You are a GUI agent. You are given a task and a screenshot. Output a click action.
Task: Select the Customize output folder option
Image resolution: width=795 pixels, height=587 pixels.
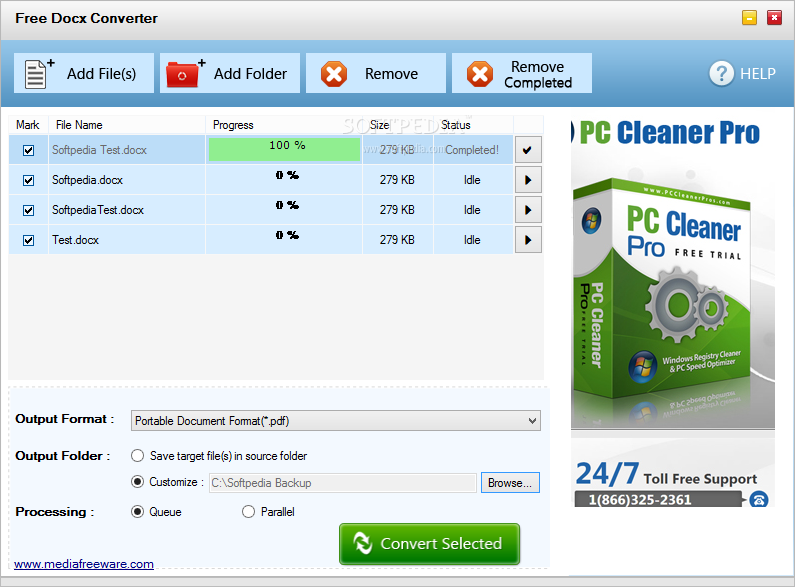coord(137,482)
